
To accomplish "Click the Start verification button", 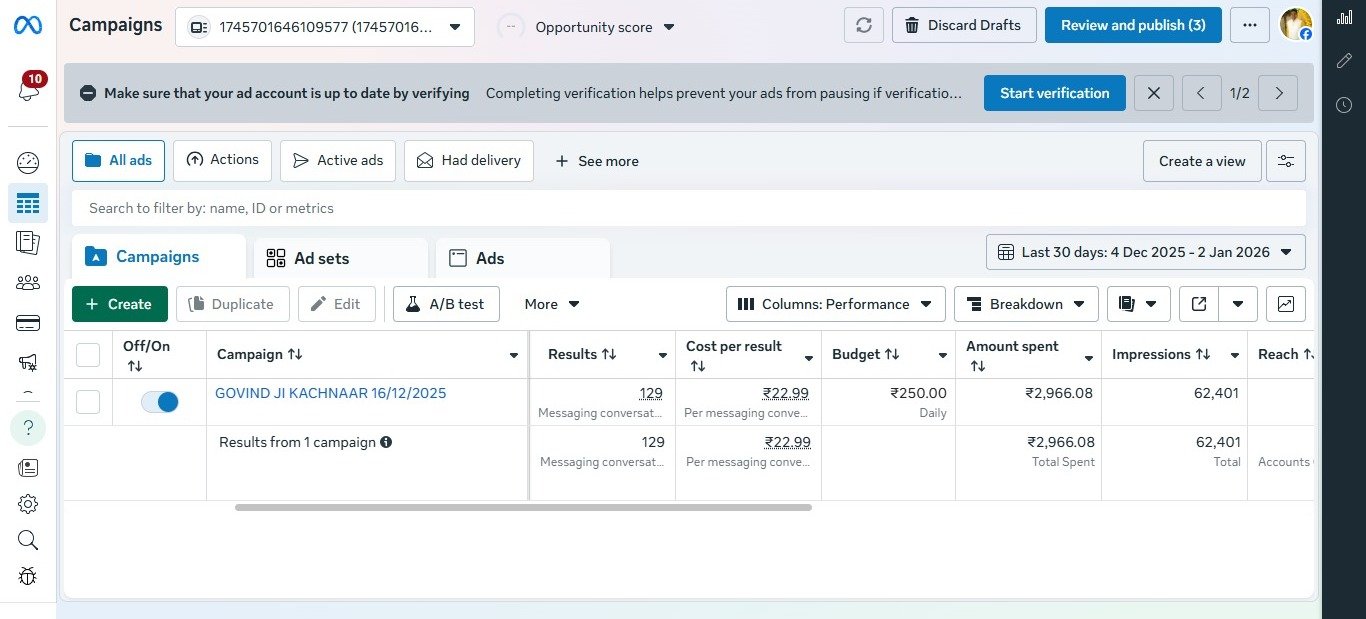I will pos(1054,93).
